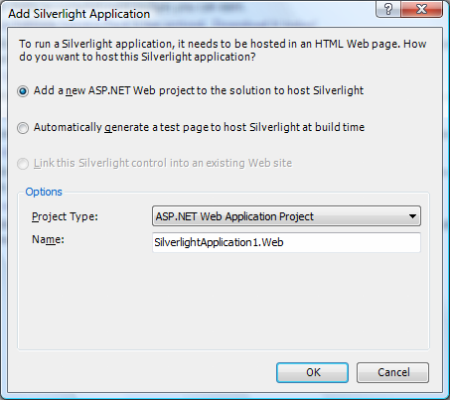Dismiss the dialog with Cancel
Viewport: 450px width, 400px height.
click(393, 372)
